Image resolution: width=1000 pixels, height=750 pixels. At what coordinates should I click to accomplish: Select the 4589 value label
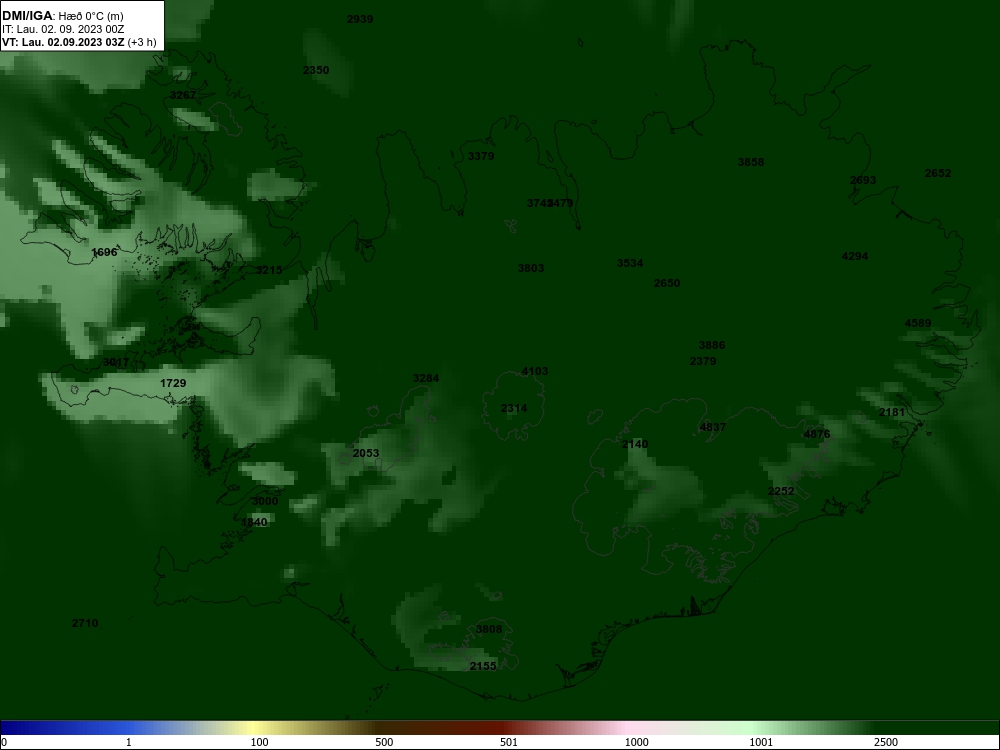tap(918, 323)
